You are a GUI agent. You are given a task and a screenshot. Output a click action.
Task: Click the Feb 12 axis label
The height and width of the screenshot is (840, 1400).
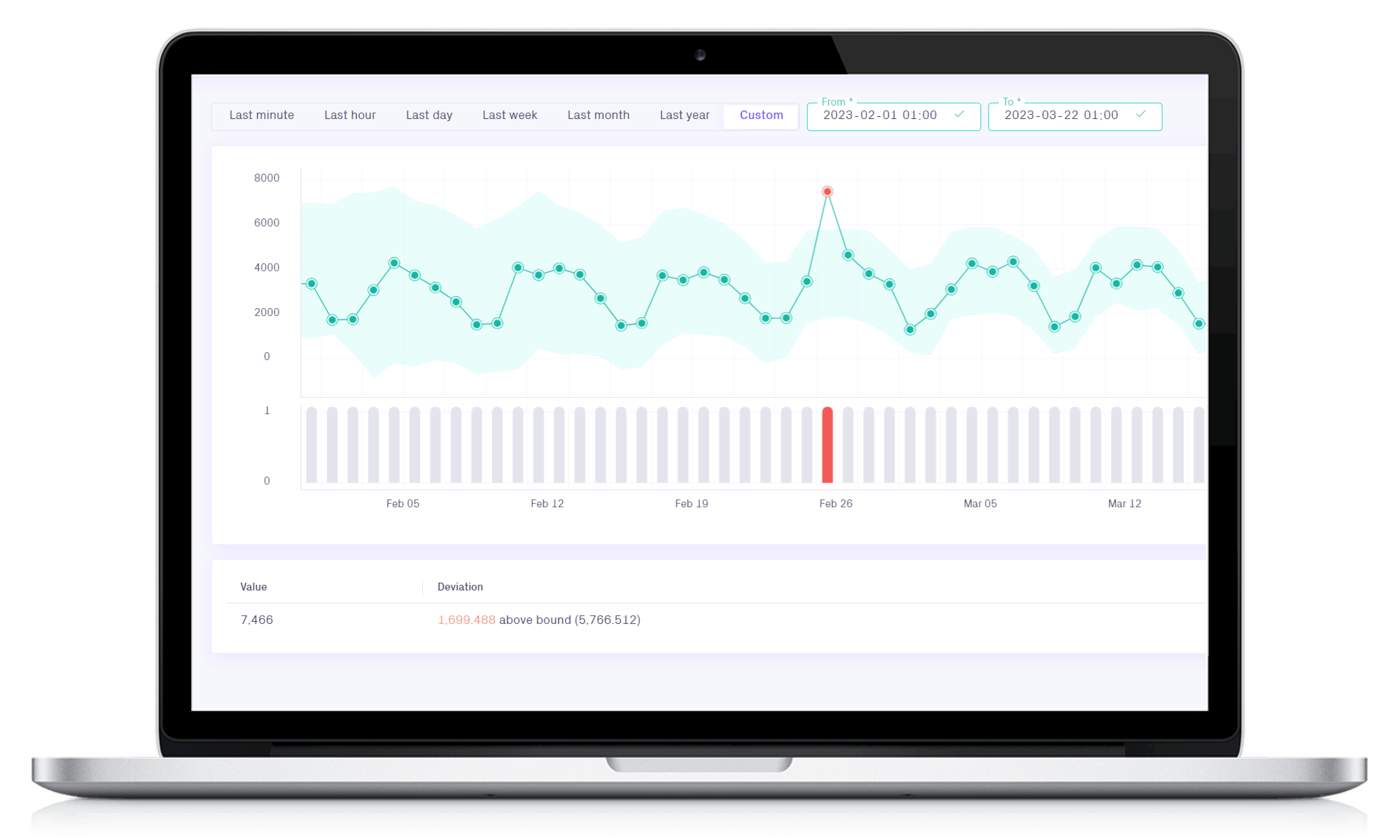pyautogui.click(x=547, y=504)
